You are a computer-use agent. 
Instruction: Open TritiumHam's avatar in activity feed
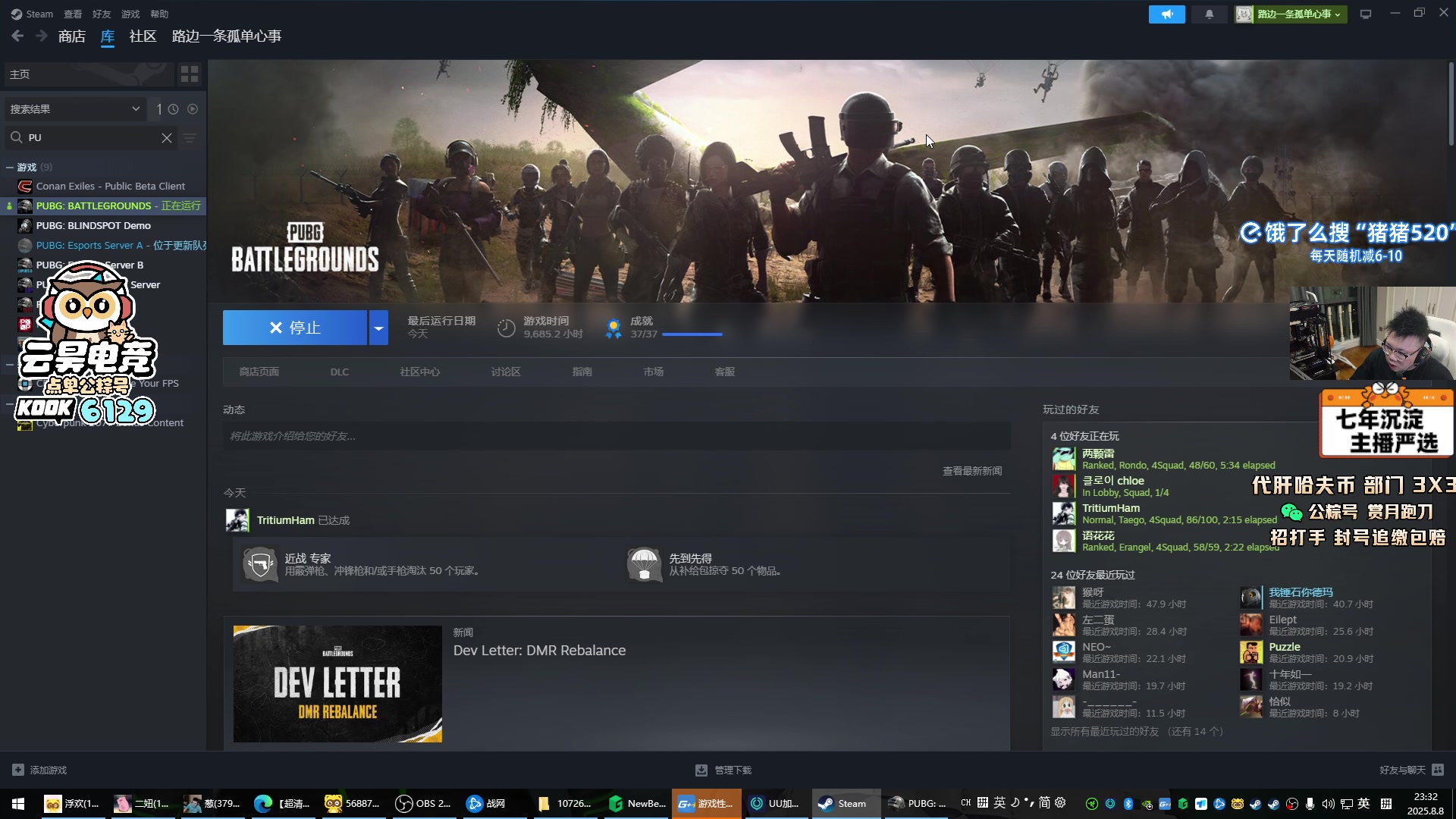click(x=237, y=520)
